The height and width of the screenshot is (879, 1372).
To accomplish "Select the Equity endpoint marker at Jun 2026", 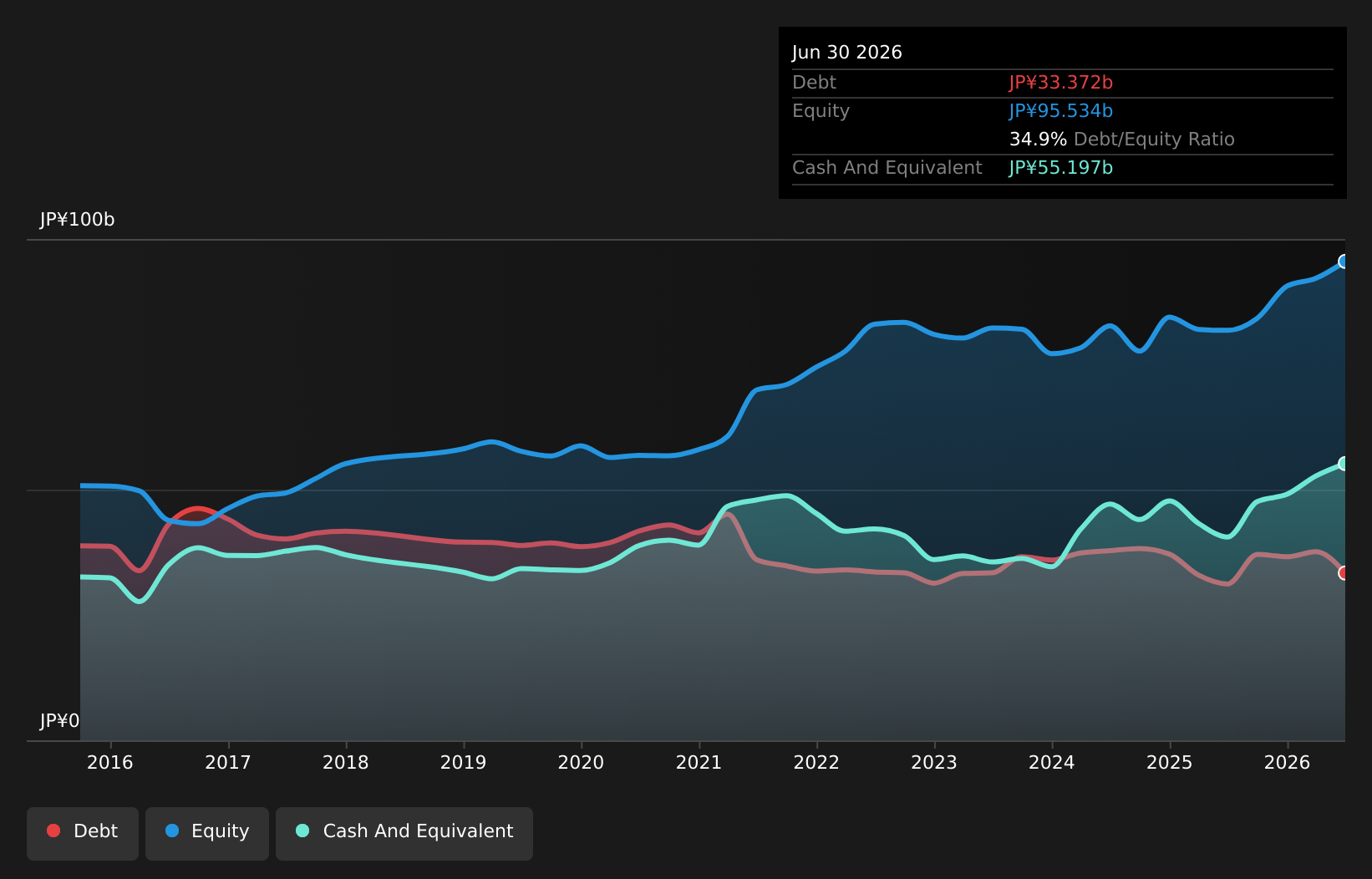I will point(1344,262).
